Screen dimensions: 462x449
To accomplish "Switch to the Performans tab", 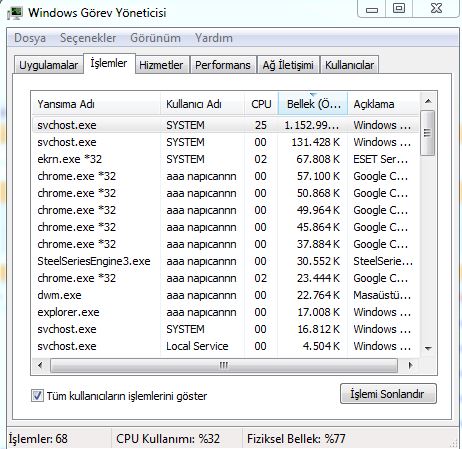I will pos(223,65).
